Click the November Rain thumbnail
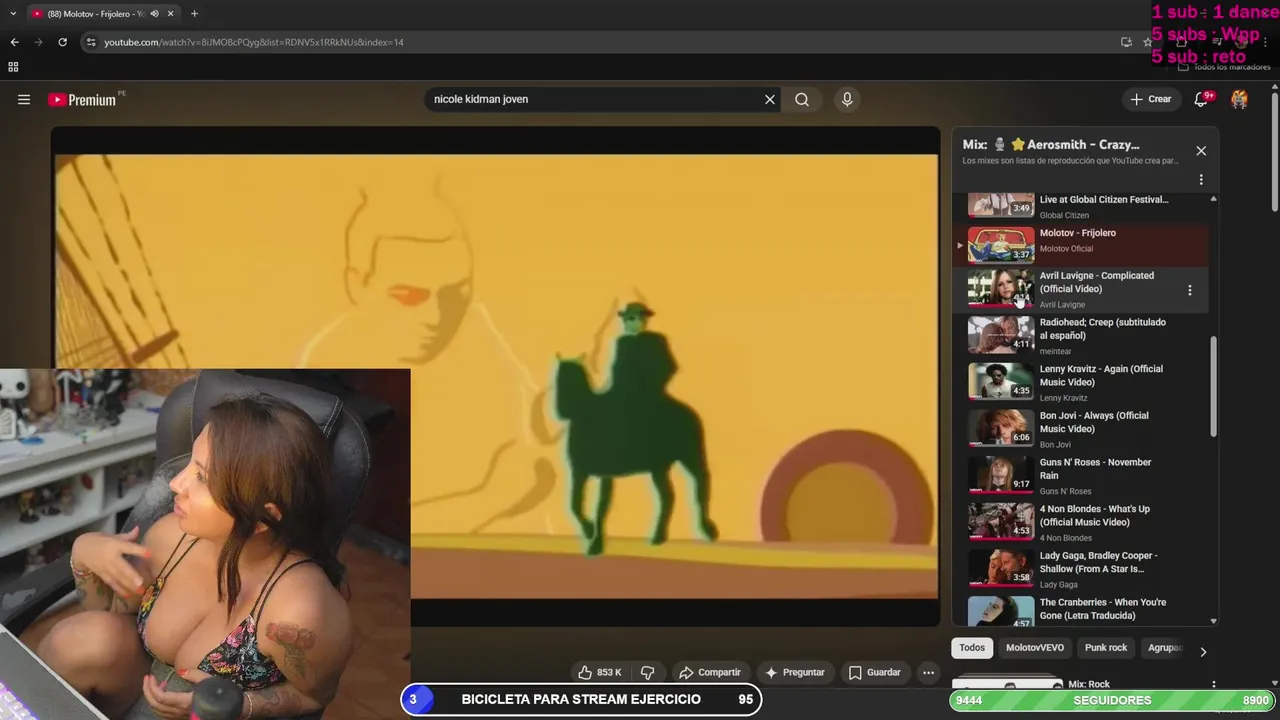 pyautogui.click(x=1001, y=475)
